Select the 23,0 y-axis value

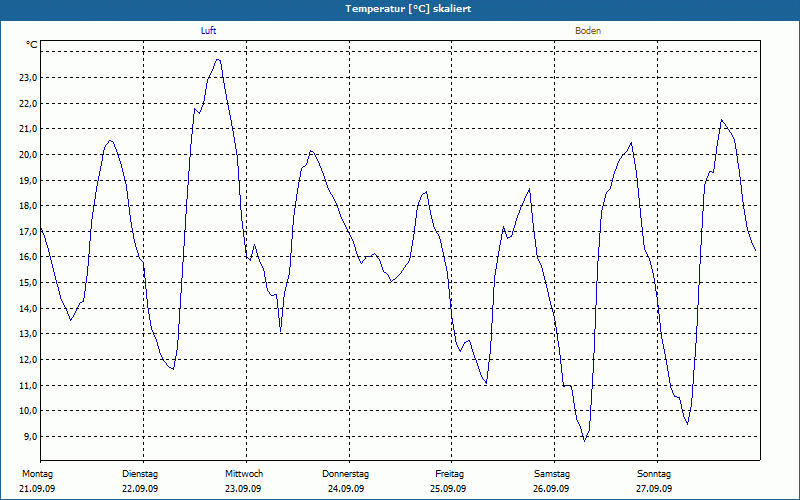point(28,78)
